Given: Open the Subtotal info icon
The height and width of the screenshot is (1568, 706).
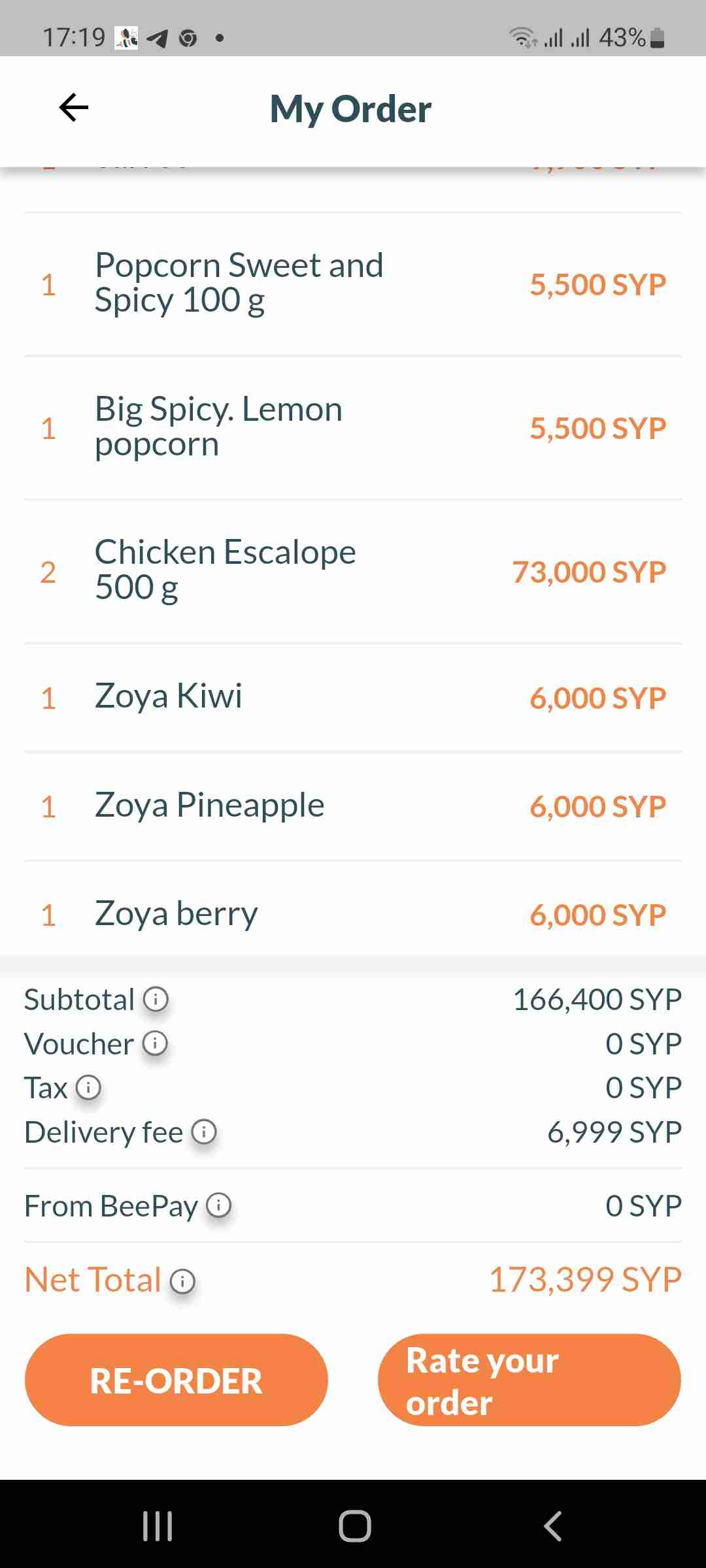Looking at the screenshot, I should [156, 999].
